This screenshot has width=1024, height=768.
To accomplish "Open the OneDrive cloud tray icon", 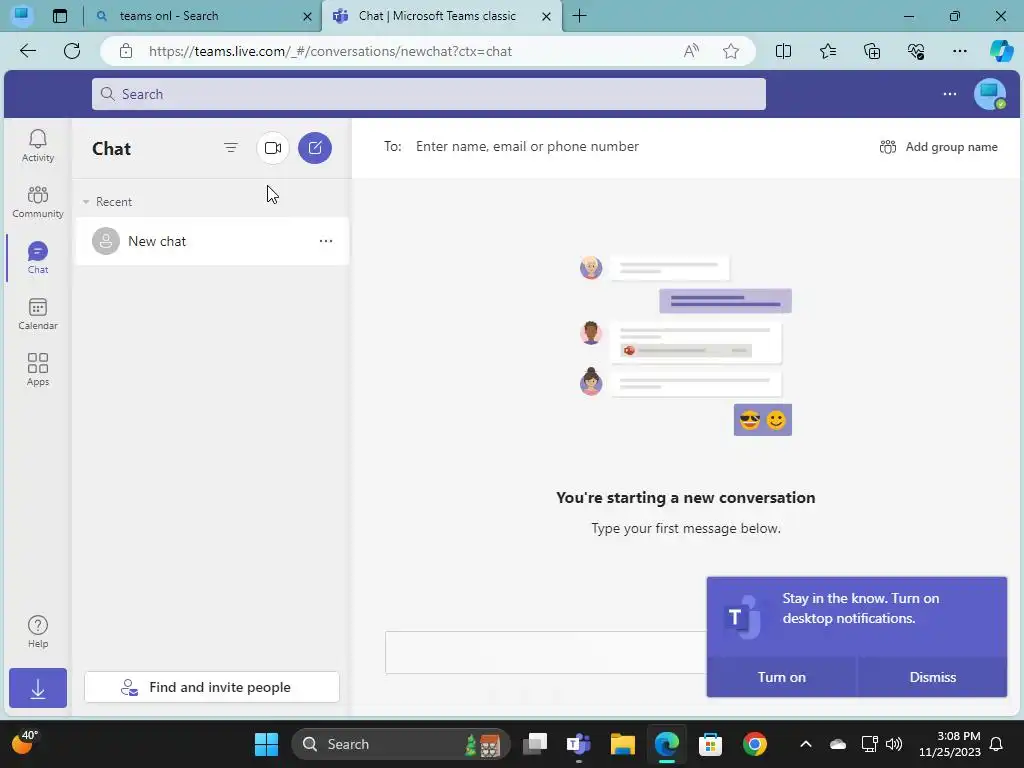I will pyautogui.click(x=837, y=744).
